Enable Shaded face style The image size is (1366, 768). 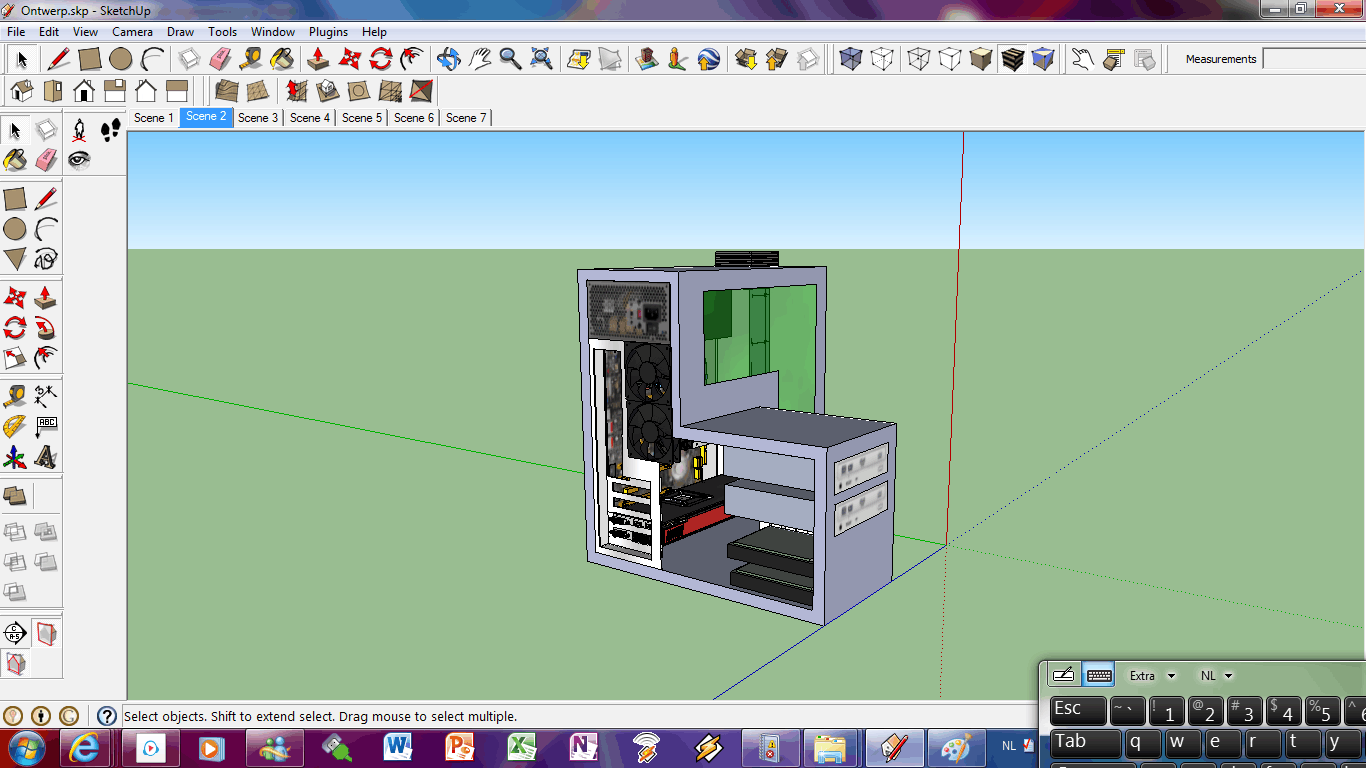981,59
